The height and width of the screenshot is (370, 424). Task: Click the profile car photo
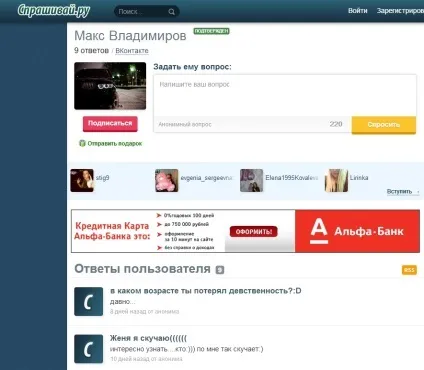(110, 86)
